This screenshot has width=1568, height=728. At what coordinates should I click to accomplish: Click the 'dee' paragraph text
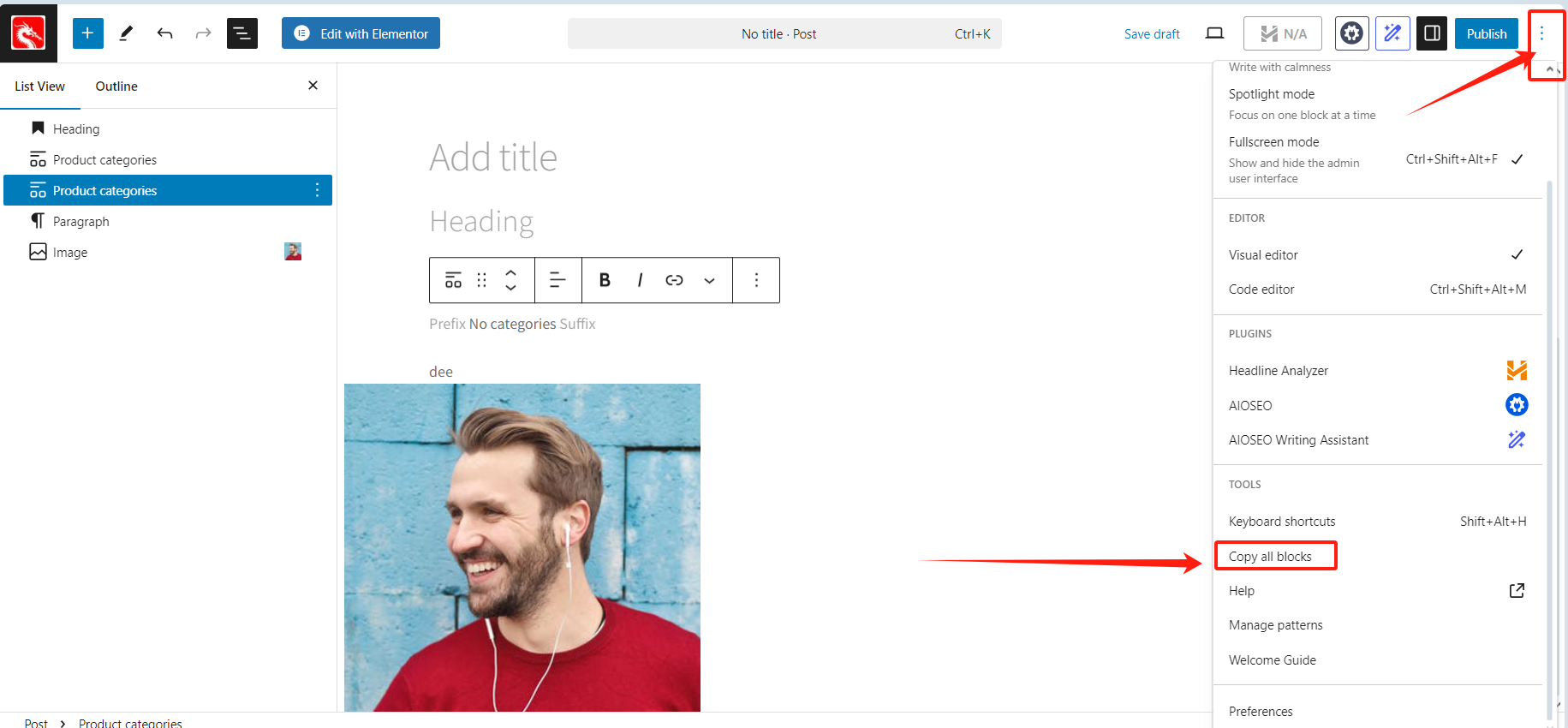[441, 372]
